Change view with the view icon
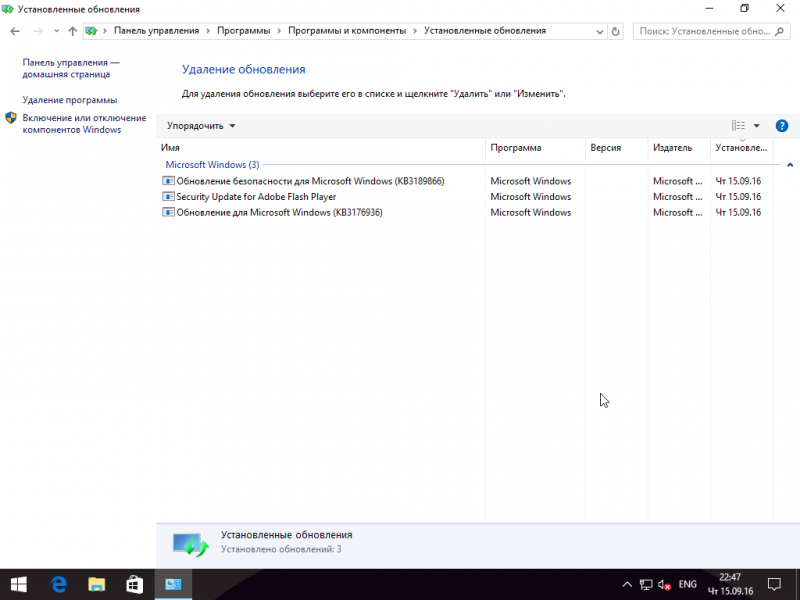Image resolution: width=800 pixels, height=600 pixels. (x=738, y=126)
